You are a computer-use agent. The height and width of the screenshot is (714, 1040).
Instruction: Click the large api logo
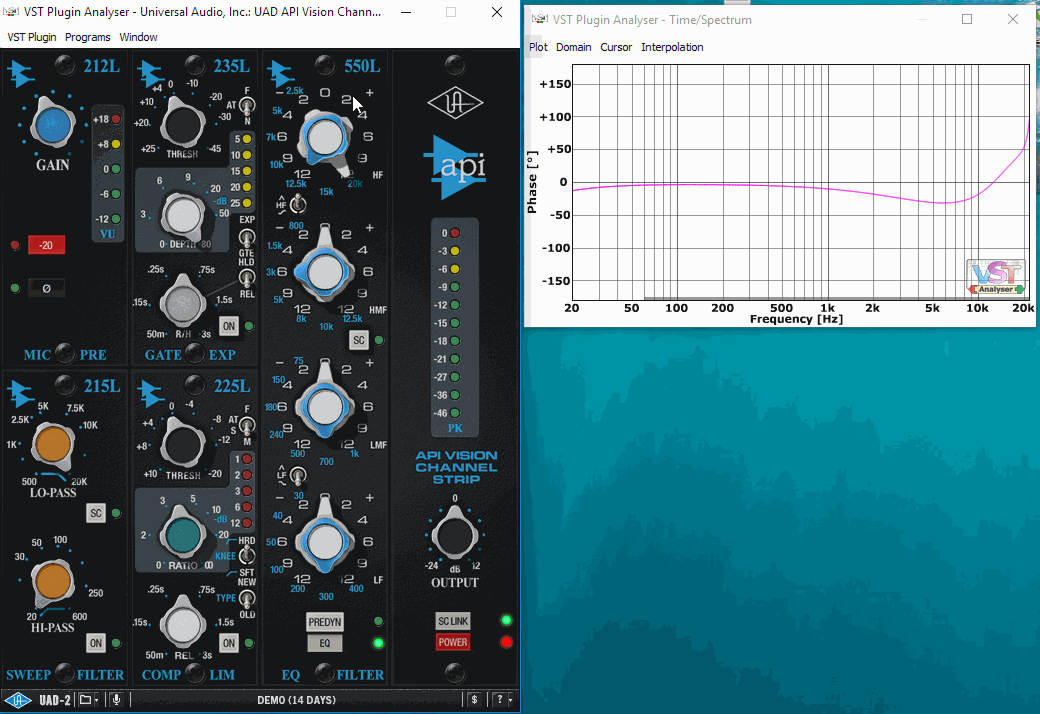coord(455,167)
